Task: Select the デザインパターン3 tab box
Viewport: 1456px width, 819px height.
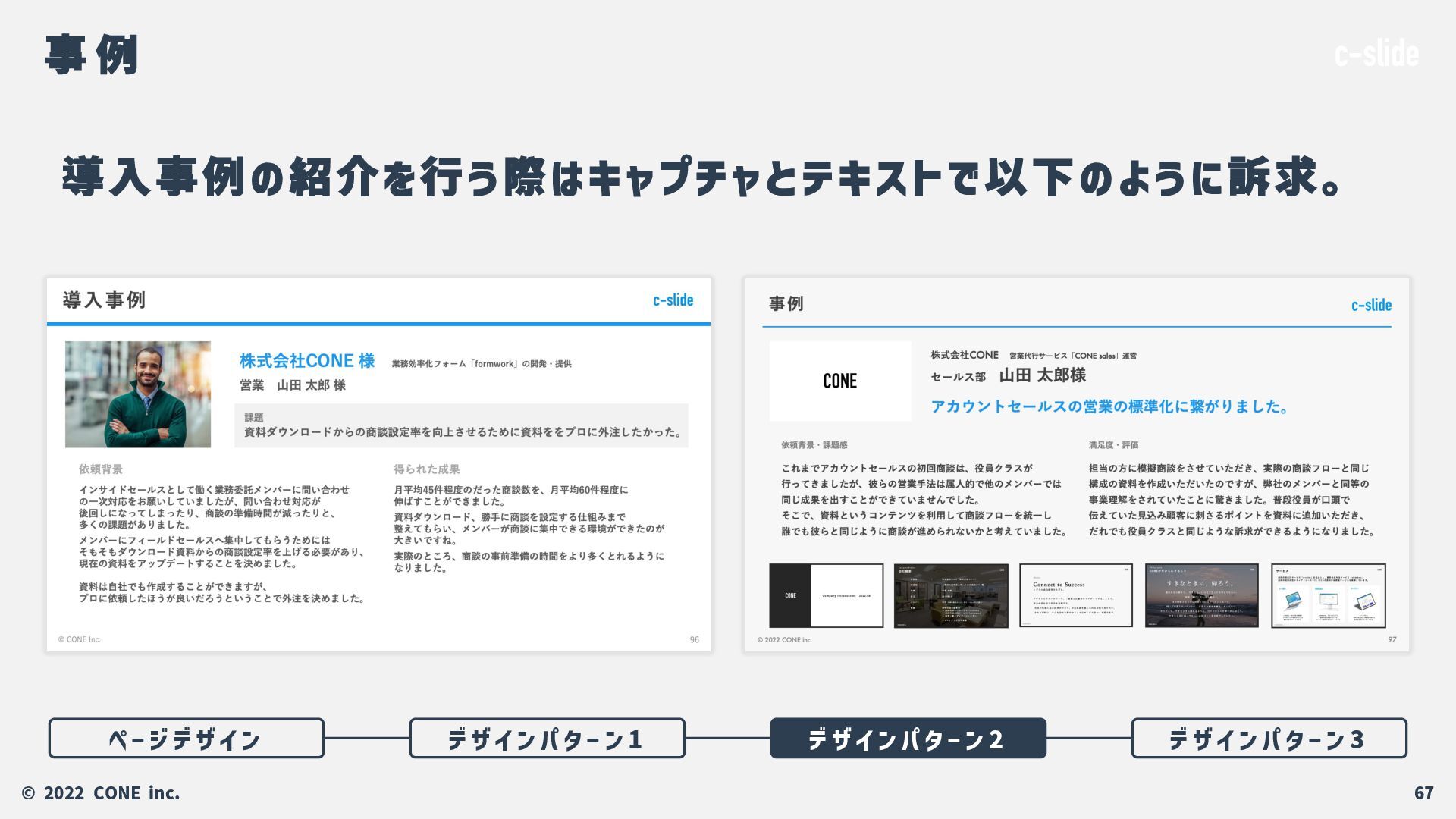Action: coord(1269,738)
